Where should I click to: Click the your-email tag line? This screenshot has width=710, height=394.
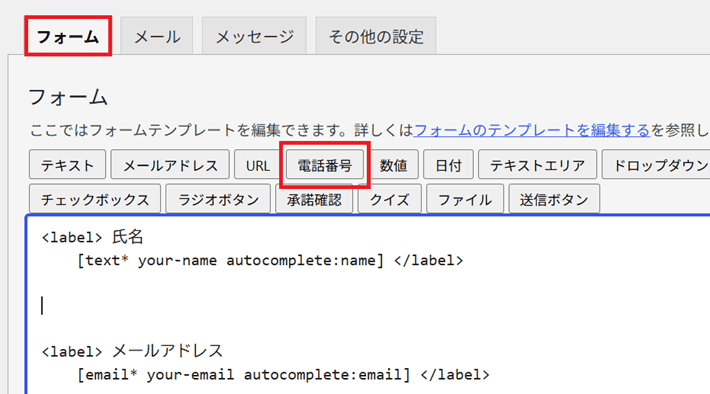point(283,375)
